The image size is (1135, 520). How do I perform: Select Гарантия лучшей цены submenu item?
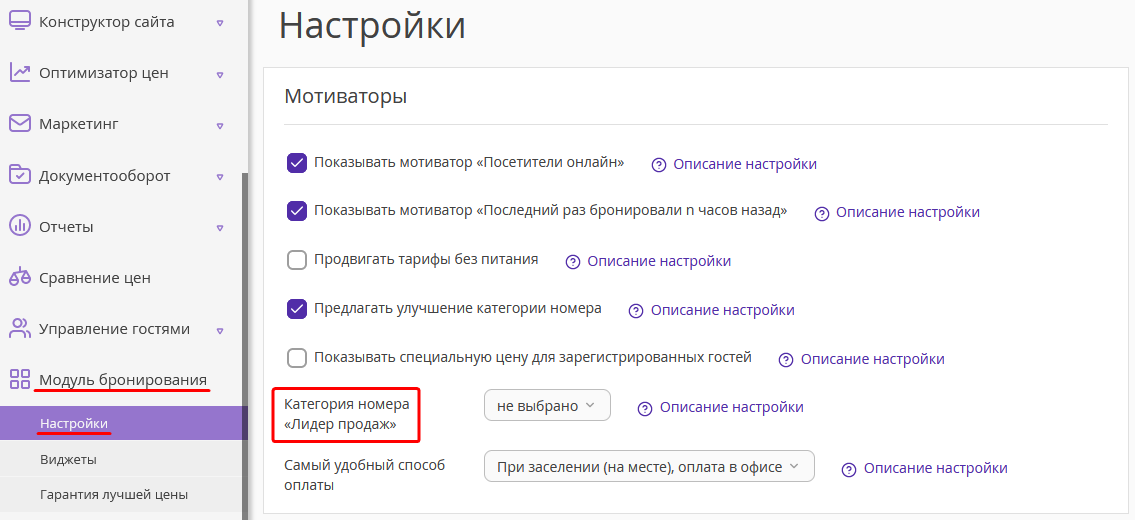[124, 495]
